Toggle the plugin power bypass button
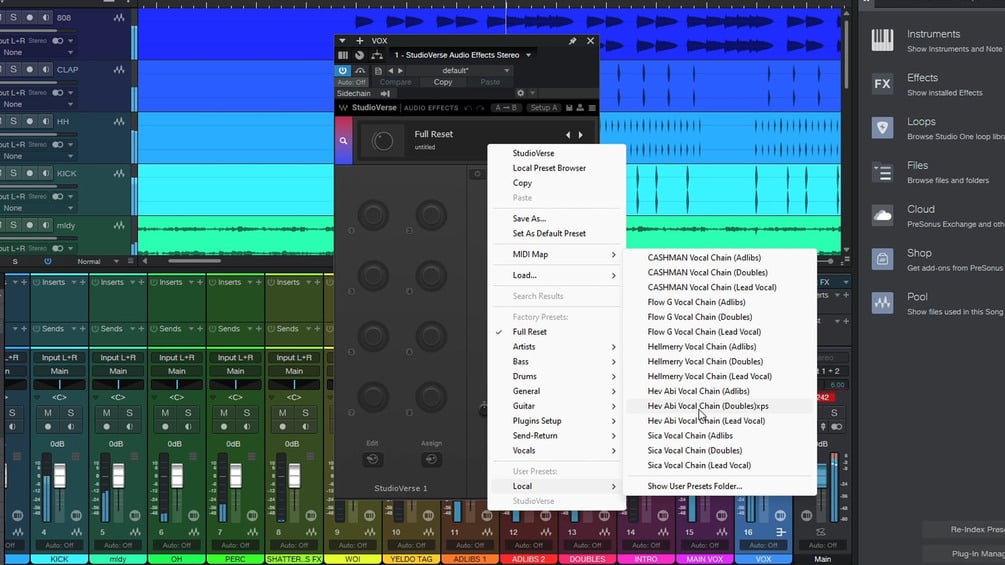This screenshot has width=1005, height=565. pos(343,70)
